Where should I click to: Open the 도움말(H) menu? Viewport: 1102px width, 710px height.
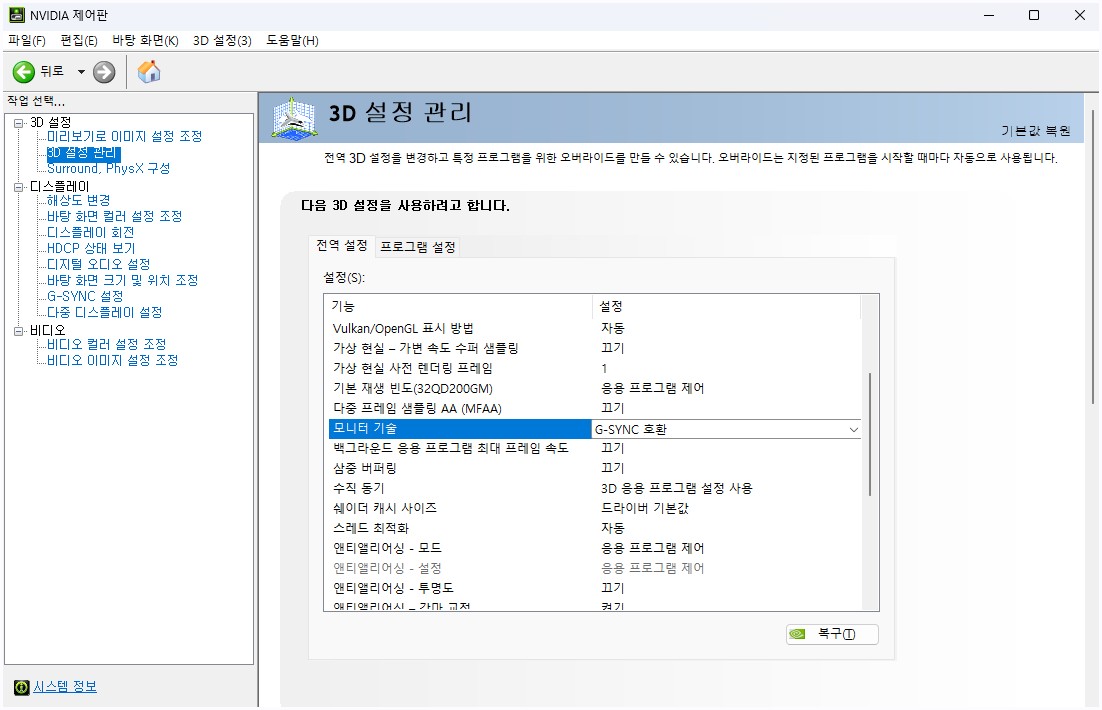click(292, 41)
